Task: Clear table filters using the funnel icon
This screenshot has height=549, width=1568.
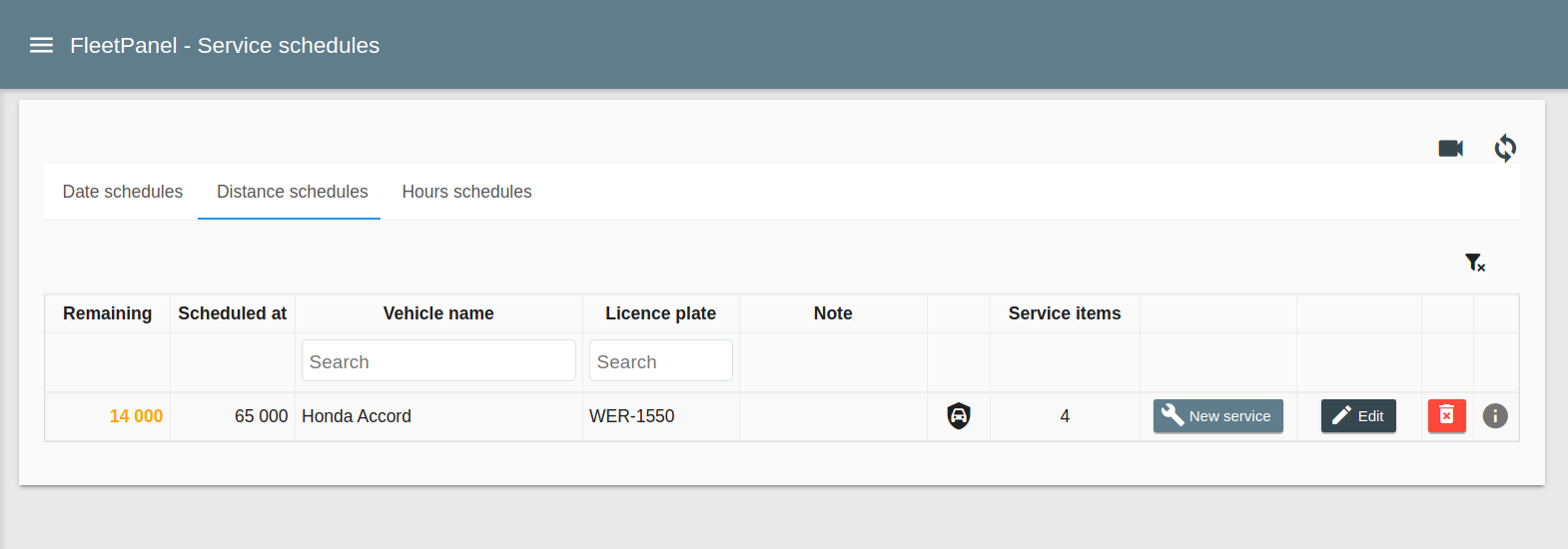Action: (x=1474, y=263)
